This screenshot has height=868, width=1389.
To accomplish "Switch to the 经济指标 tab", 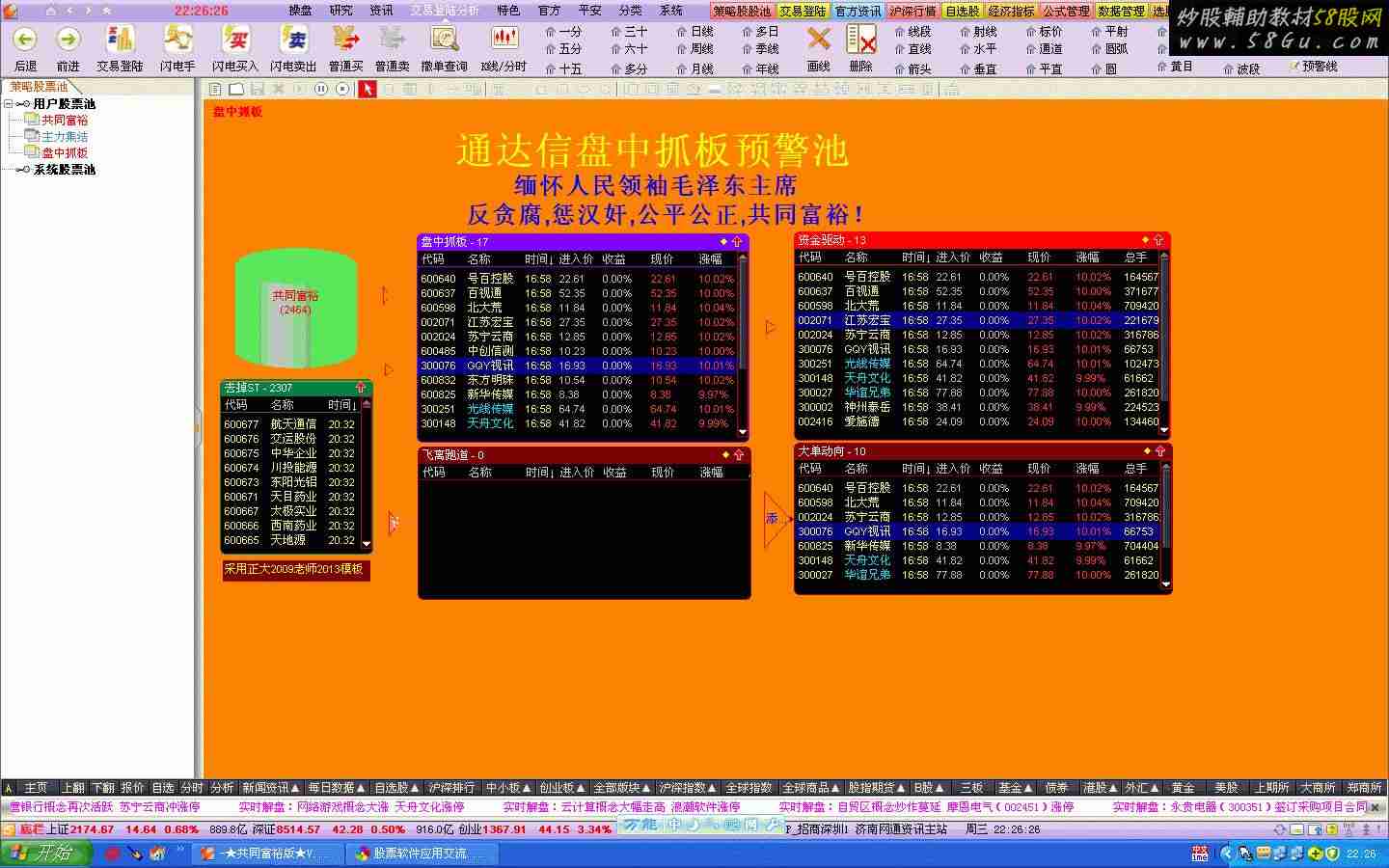I will point(1012,12).
